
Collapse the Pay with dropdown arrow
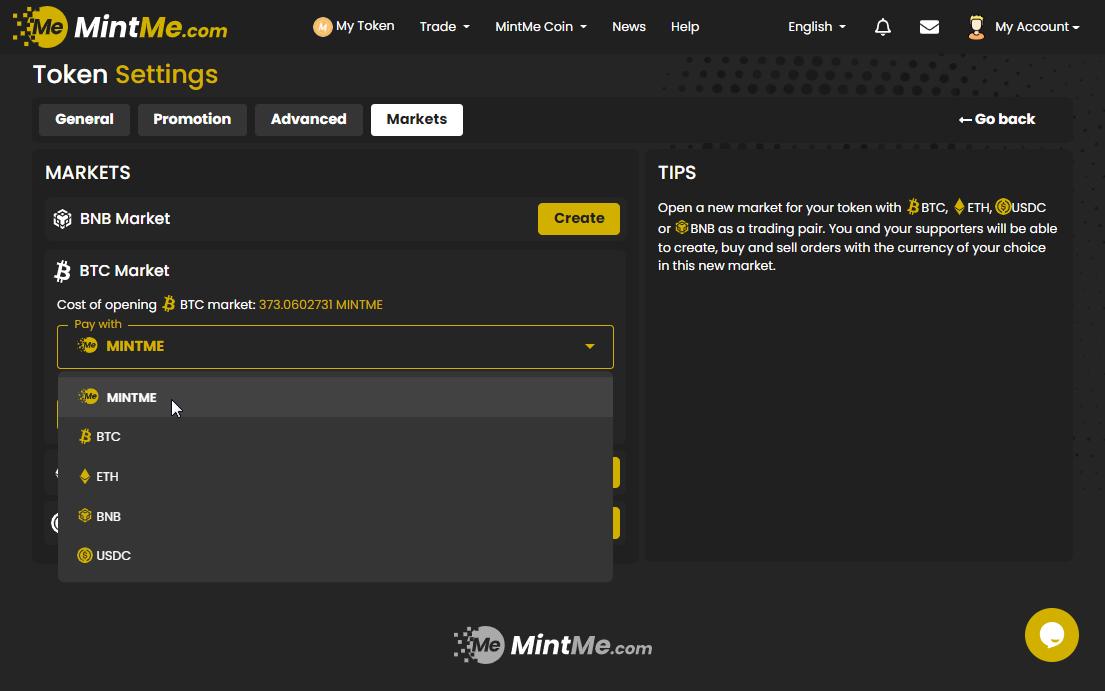coord(589,347)
